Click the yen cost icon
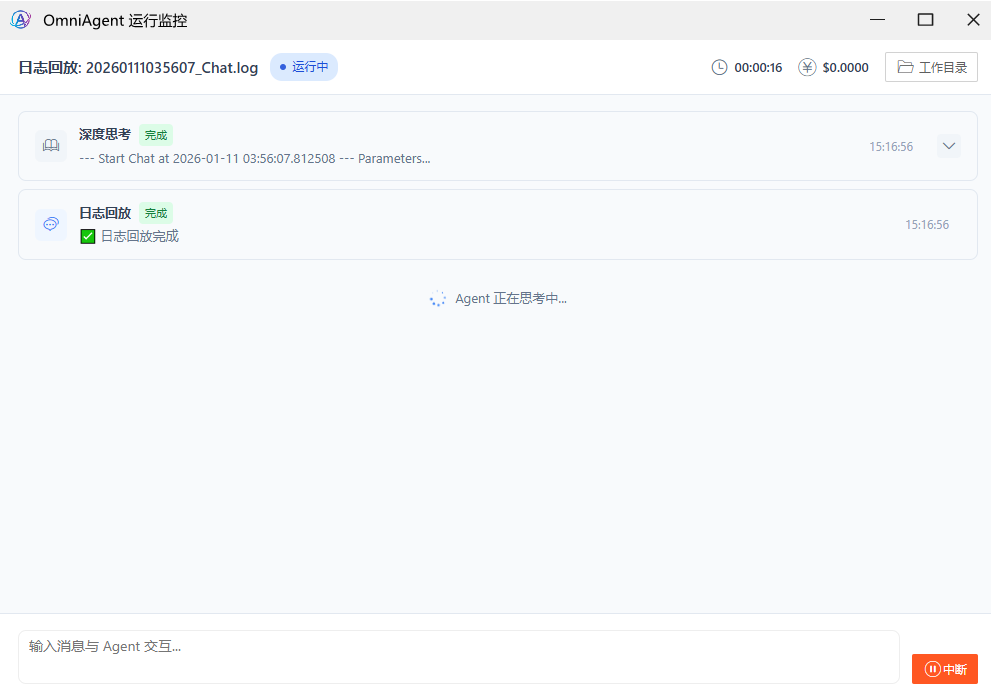Image resolution: width=991 pixels, height=696 pixels. click(807, 68)
